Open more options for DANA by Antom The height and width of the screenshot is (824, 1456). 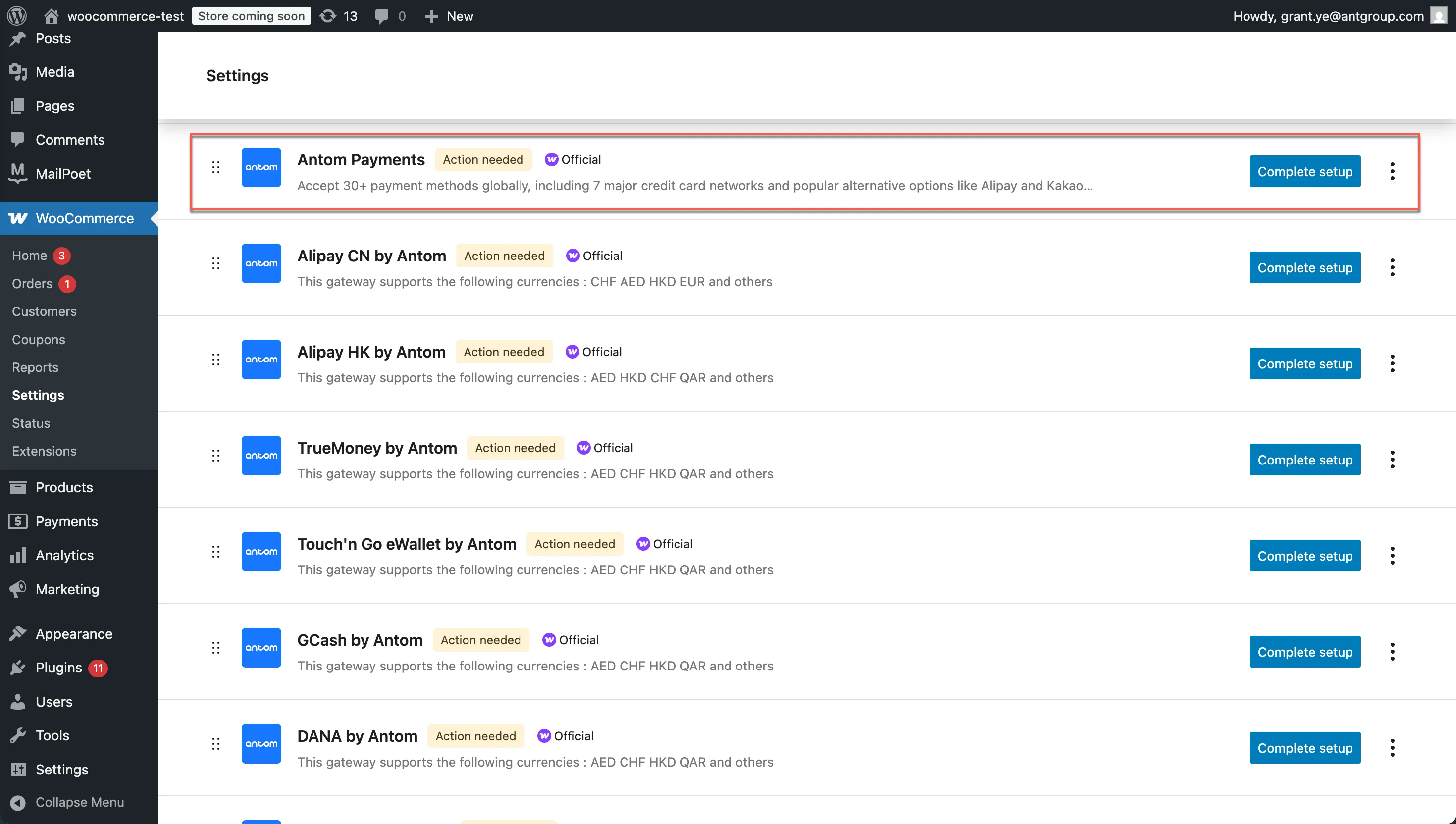(1393, 748)
